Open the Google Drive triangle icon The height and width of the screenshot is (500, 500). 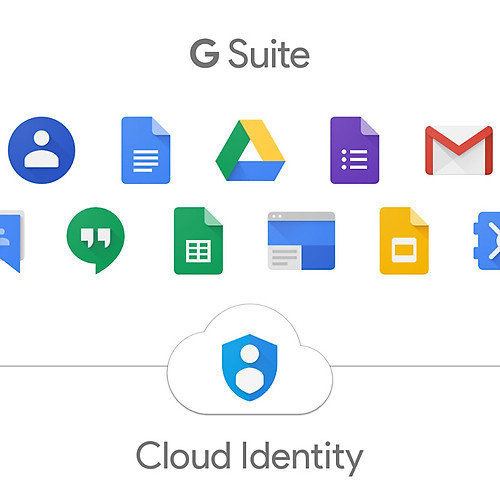coord(250,150)
